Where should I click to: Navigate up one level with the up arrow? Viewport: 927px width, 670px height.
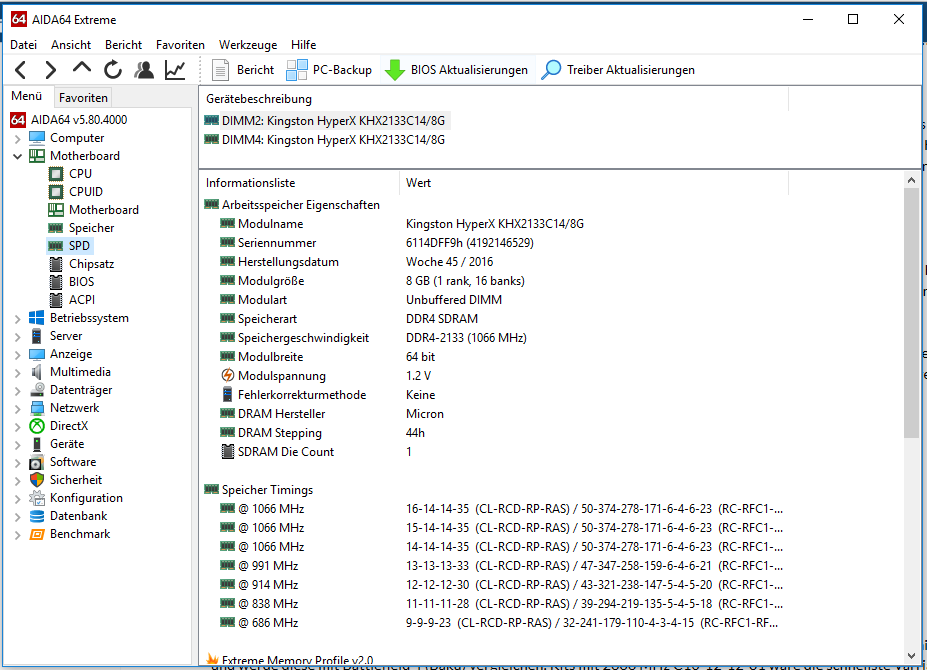coord(82,69)
